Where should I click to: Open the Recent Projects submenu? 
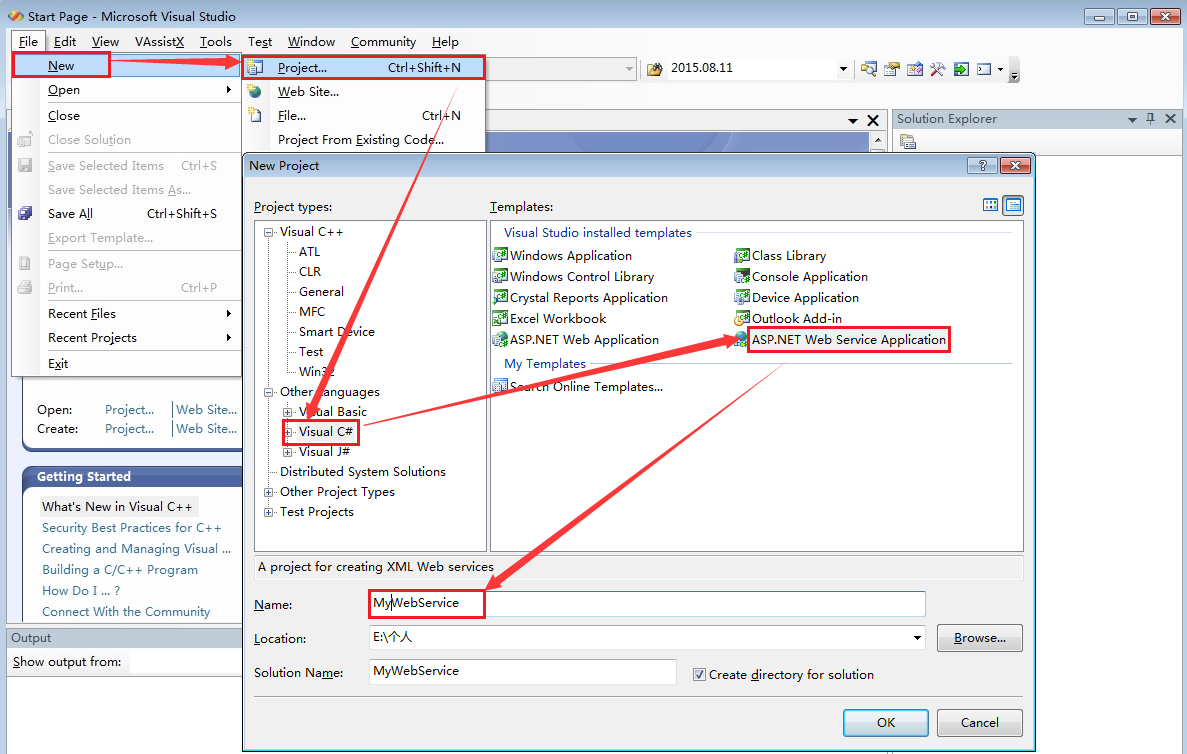click(126, 338)
